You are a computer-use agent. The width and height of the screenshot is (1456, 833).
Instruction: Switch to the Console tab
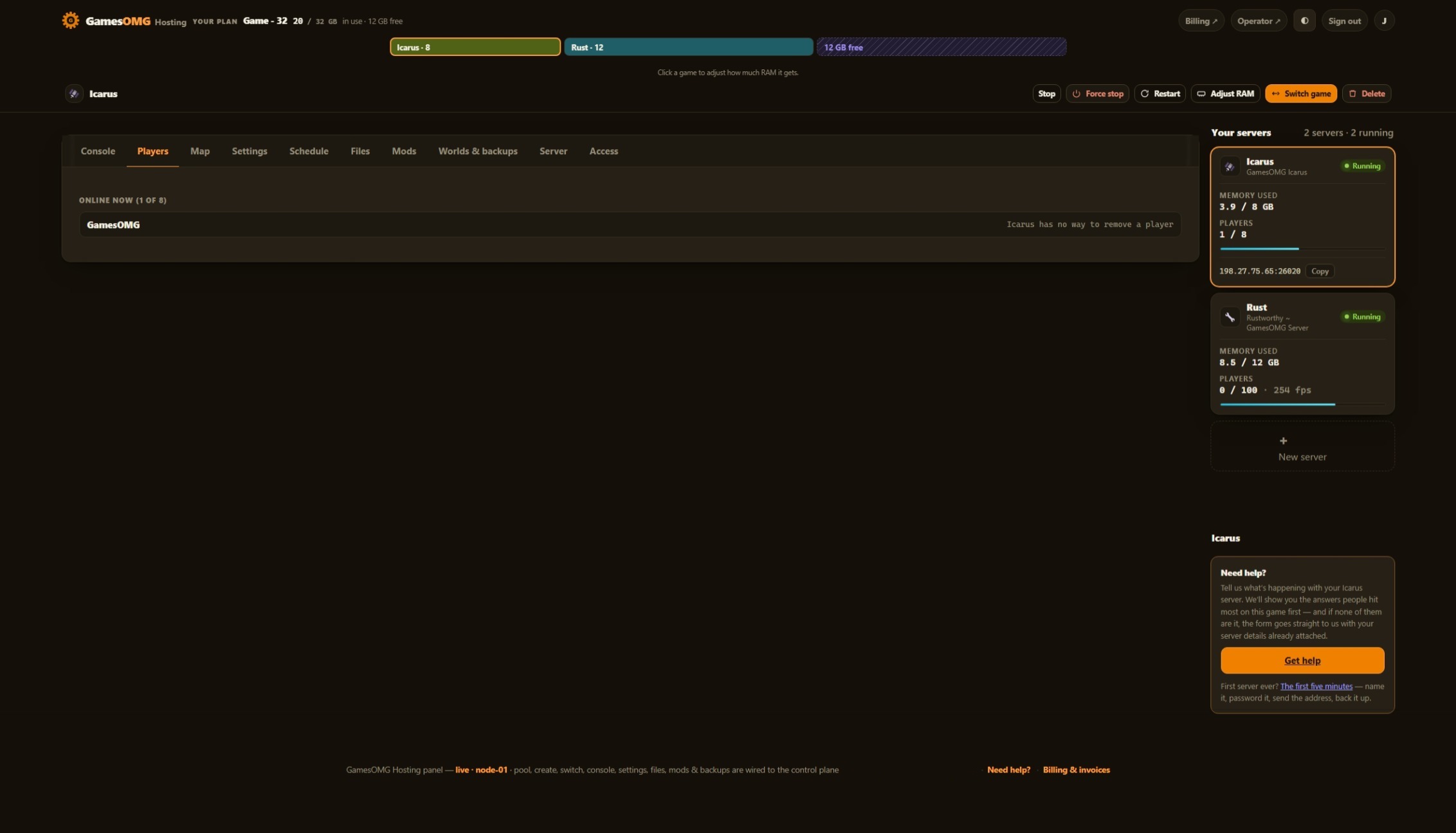[x=98, y=151]
